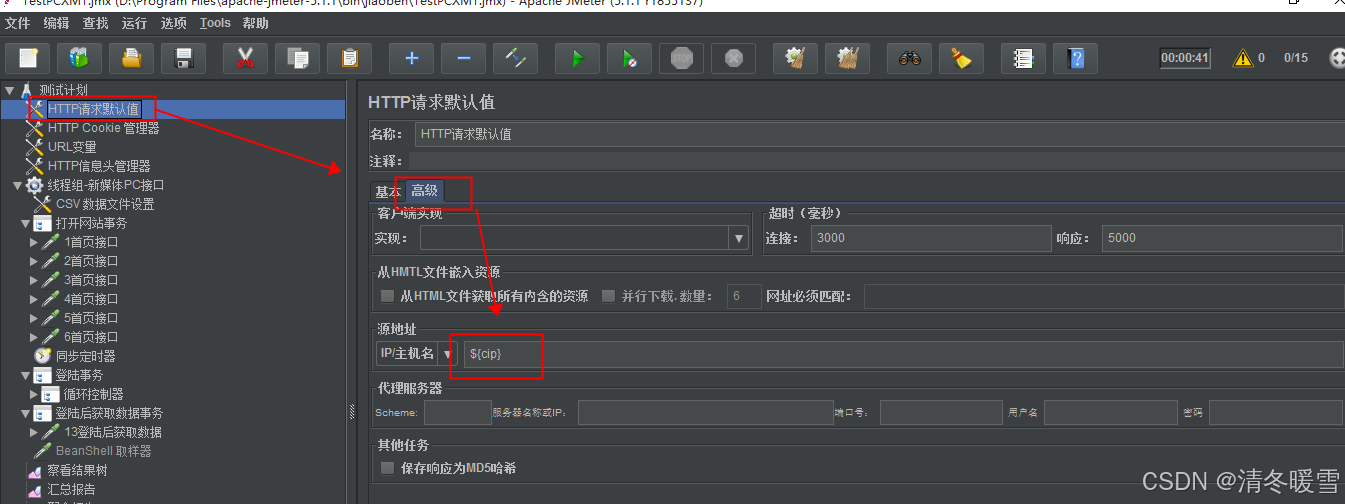1345x504 pixels.
Task: Collapse the 线程组-新媒体PC接口 node
Action: [x=18, y=185]
